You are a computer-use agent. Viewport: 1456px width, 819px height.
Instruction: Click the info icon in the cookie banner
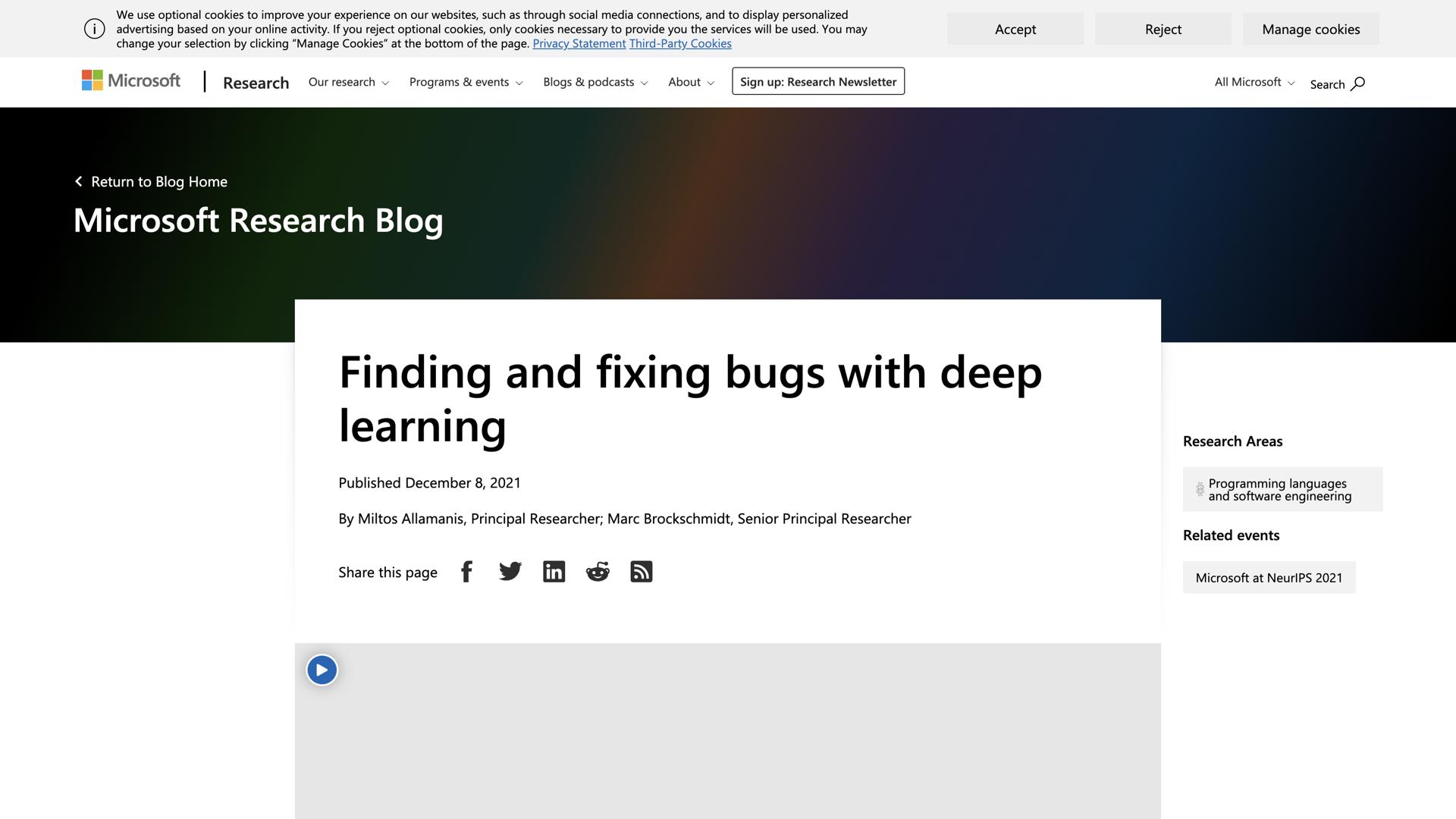[x=94, y=28]
